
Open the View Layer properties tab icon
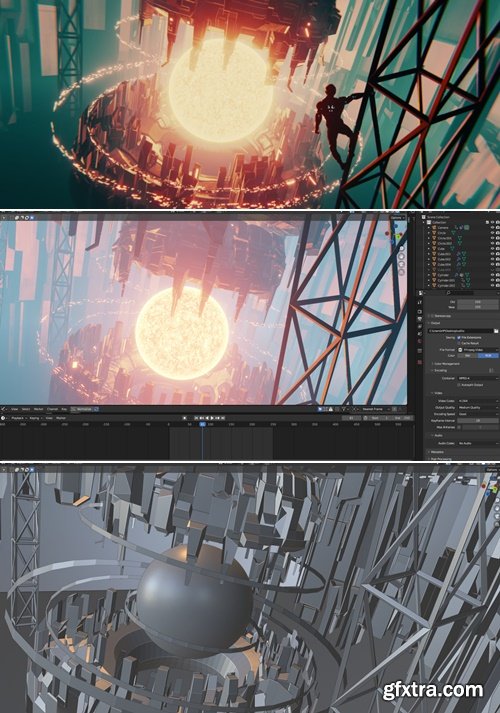420,326
